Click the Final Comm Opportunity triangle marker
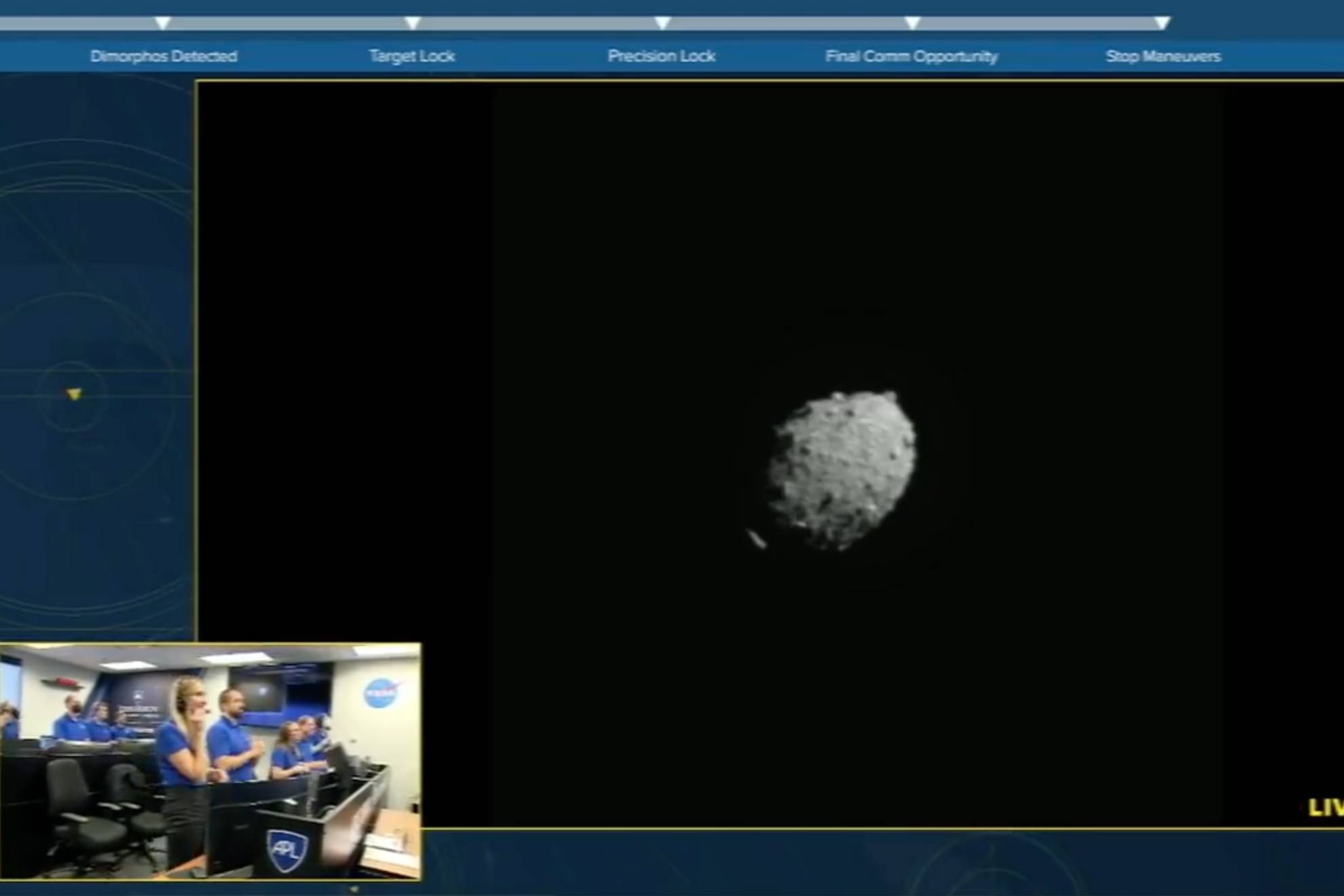The height and width of the screenshot is (896, 1344). pos(912,23)
